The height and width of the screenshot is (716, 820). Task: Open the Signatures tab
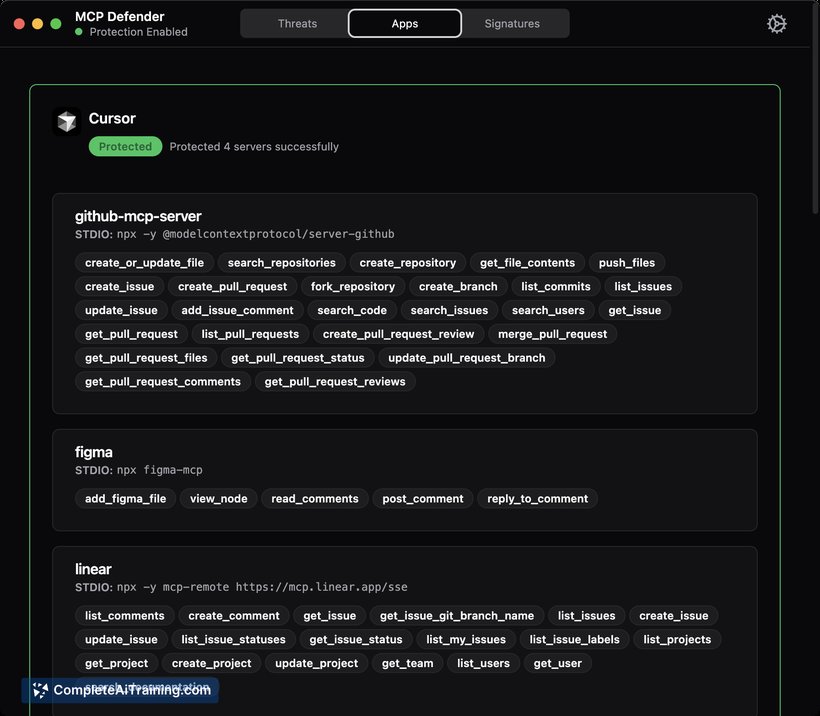(512, 24)
